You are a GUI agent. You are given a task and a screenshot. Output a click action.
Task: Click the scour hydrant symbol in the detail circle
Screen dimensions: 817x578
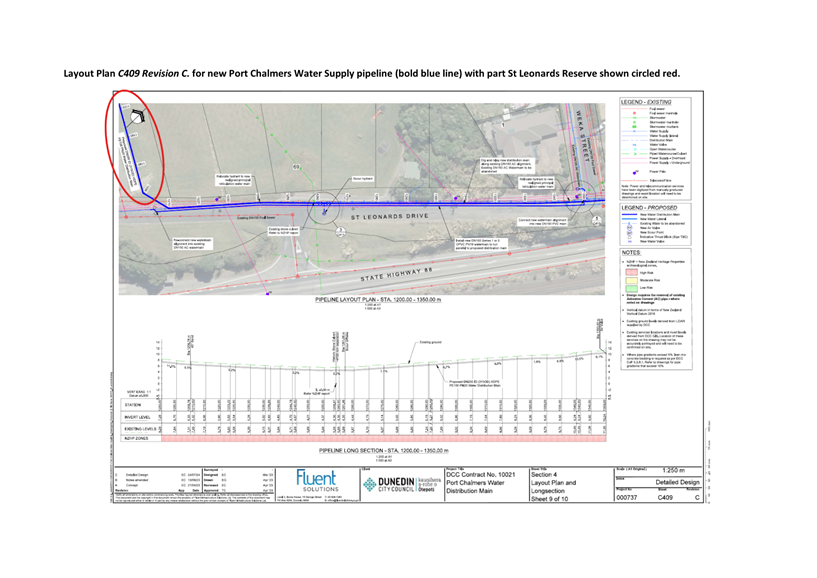point(324,212)
